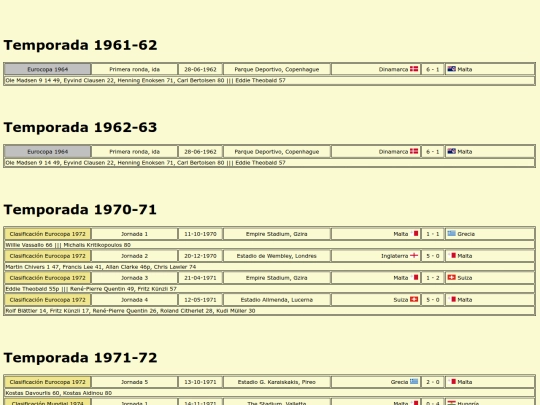Viewport: 540px width, 405px height.
Task: Click the Denmark flag under Temporada 1961-62
Action: (x=414, y=69)
